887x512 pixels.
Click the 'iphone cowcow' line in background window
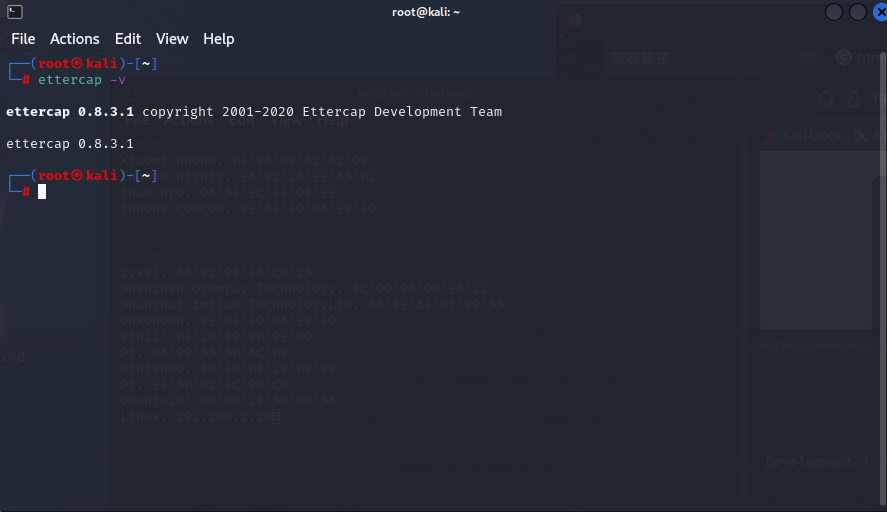click(x=248, y=209)
